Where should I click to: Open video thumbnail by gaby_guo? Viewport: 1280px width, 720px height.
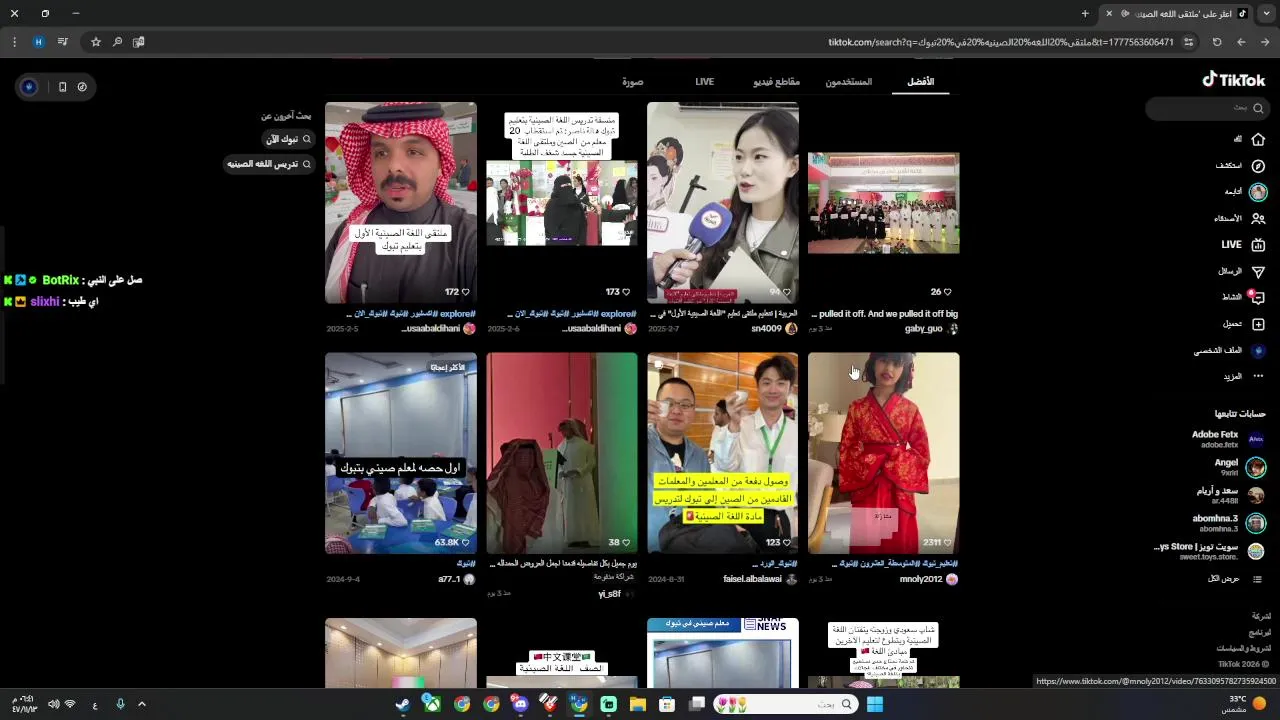883,203
